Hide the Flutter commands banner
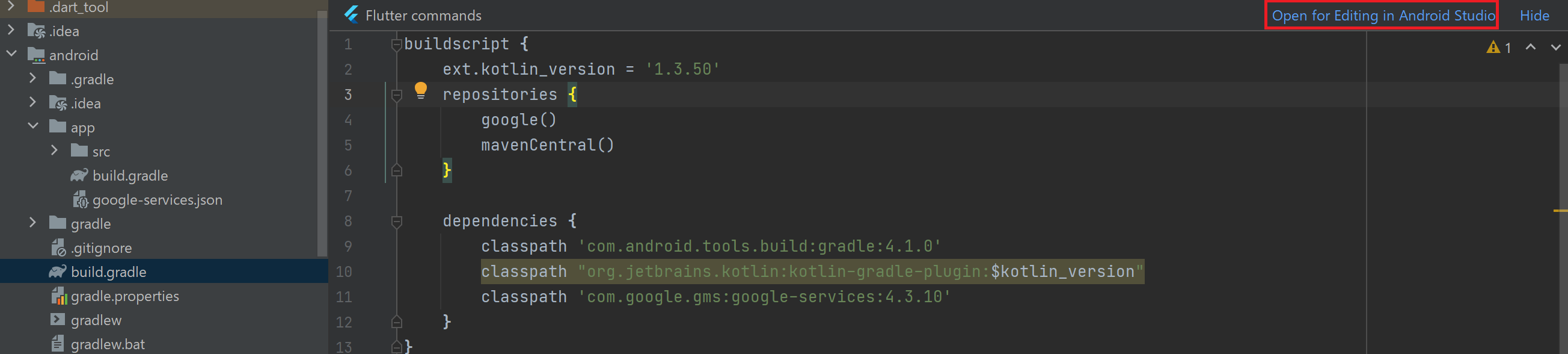 click(x=1534, y=16)
